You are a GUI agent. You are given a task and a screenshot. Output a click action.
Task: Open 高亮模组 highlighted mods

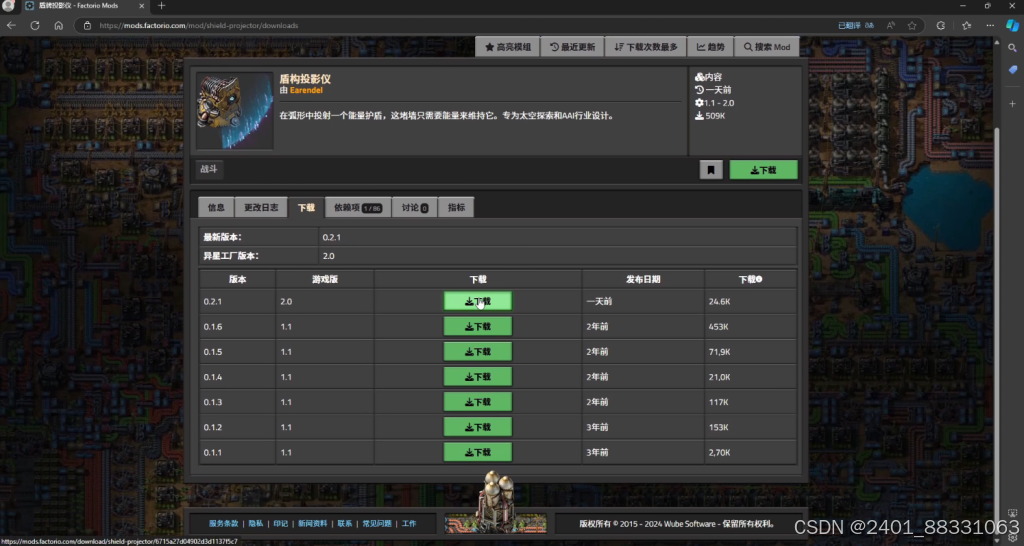click(x=507, y=47)
